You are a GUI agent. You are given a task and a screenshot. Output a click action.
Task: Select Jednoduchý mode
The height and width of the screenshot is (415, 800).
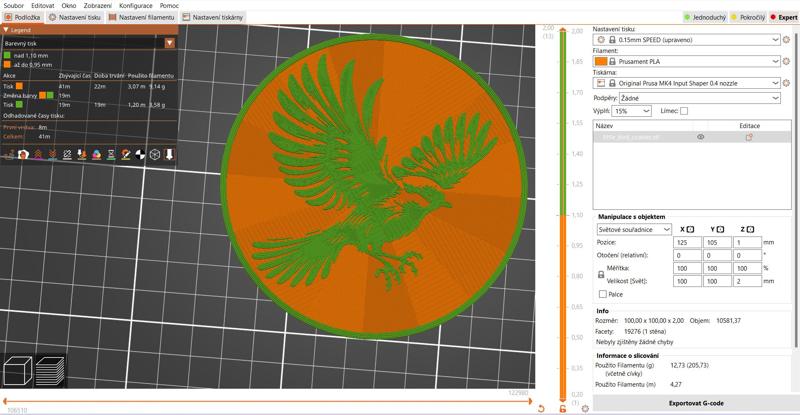pos(705,17)
